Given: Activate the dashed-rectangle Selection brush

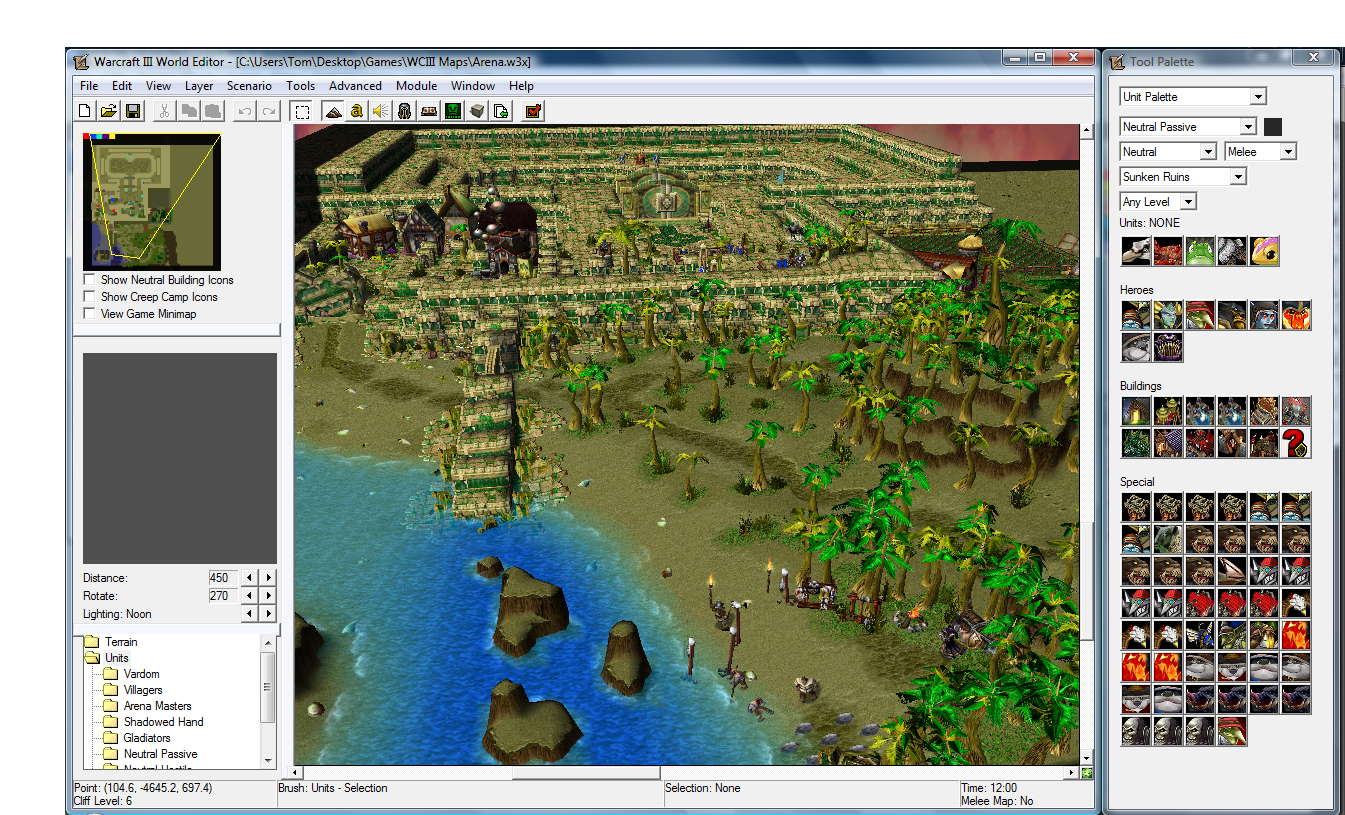Looking at the screenshot, I should 302,110.
